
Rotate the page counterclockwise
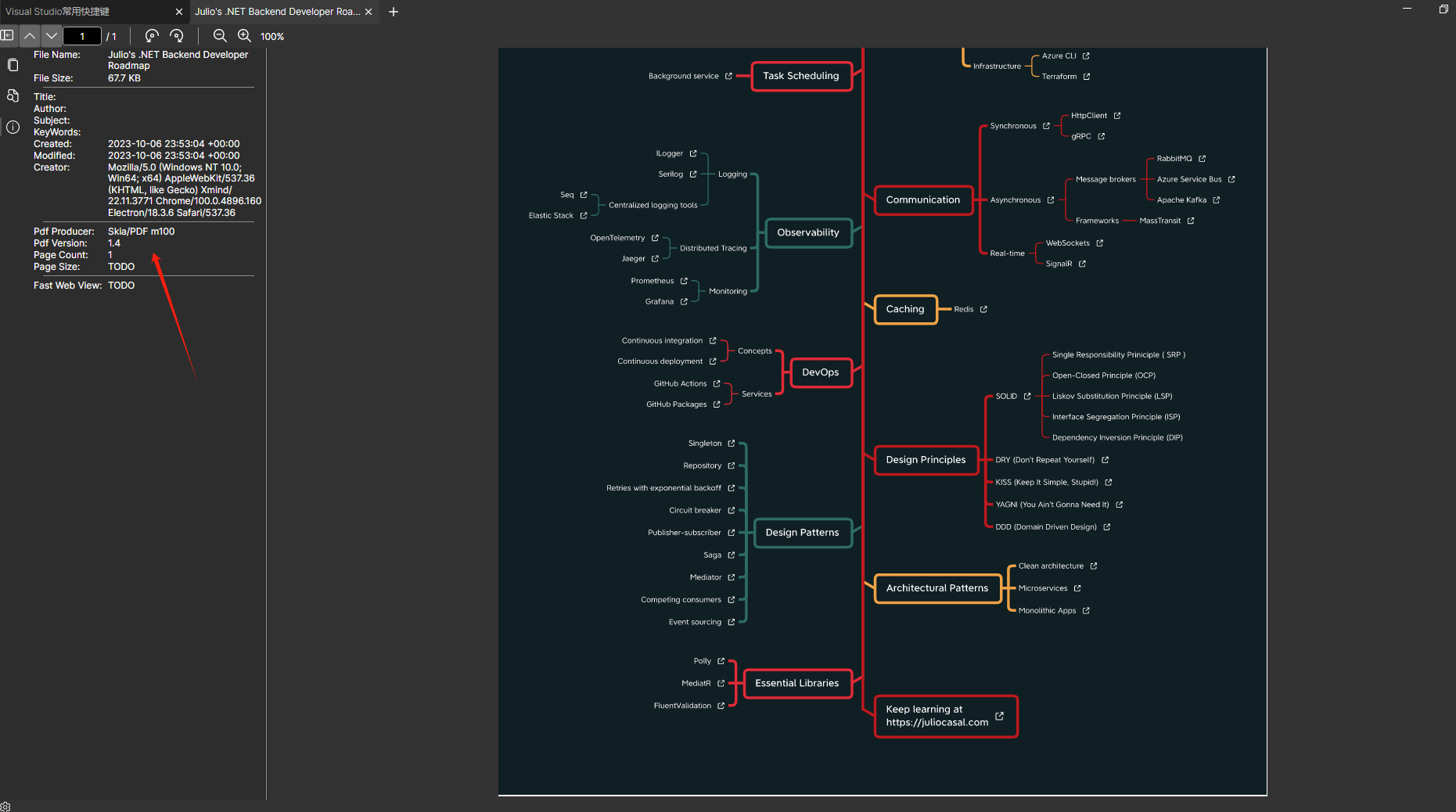tap(152, 36)
